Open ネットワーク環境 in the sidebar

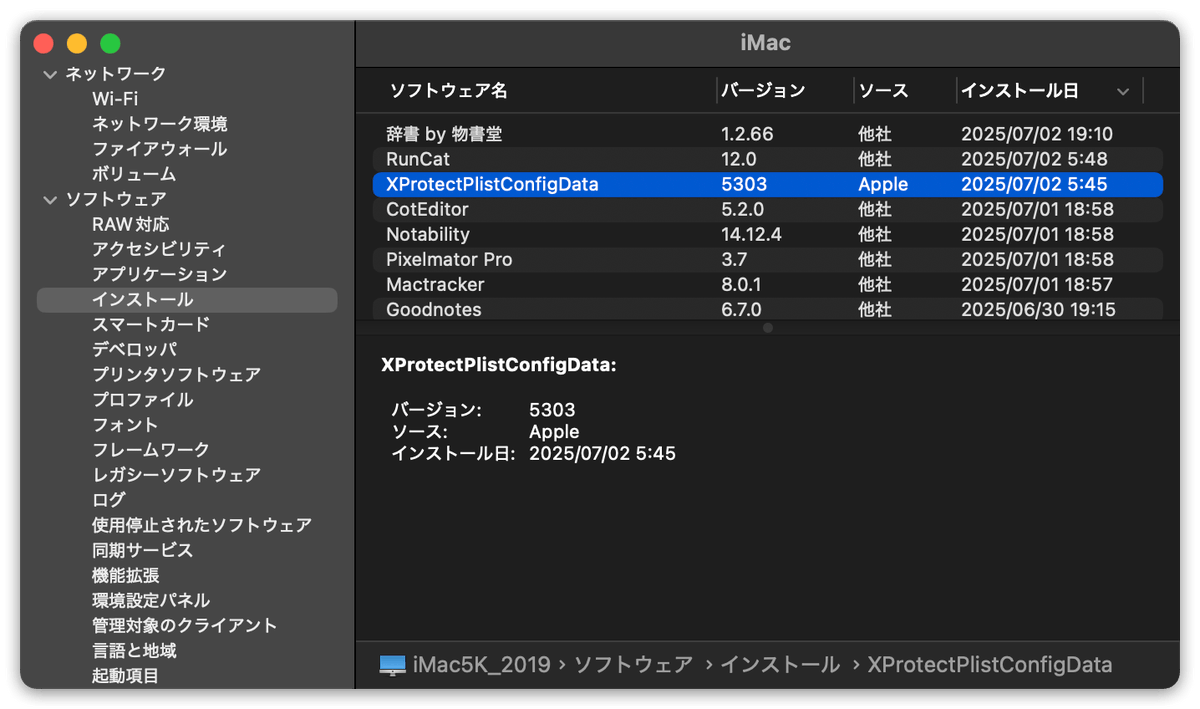click(160, 124)
